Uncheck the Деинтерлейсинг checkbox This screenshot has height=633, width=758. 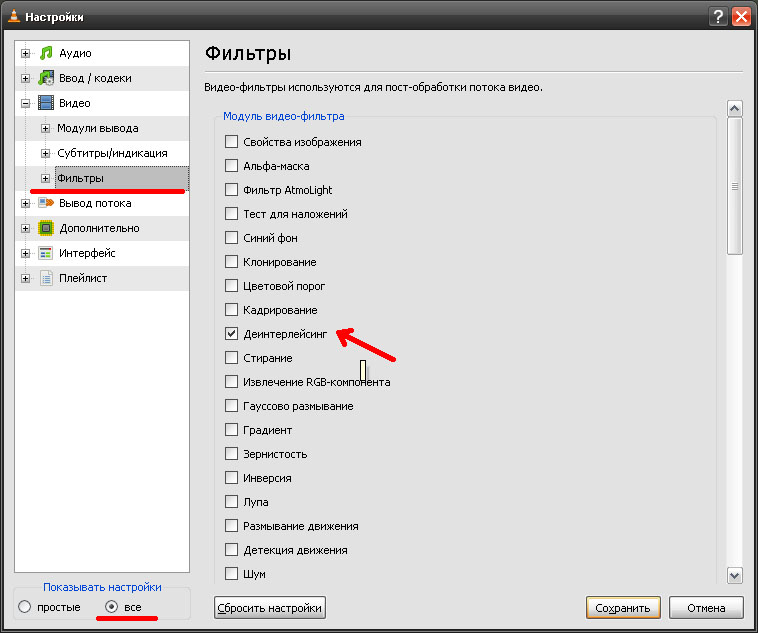[232, 334]
